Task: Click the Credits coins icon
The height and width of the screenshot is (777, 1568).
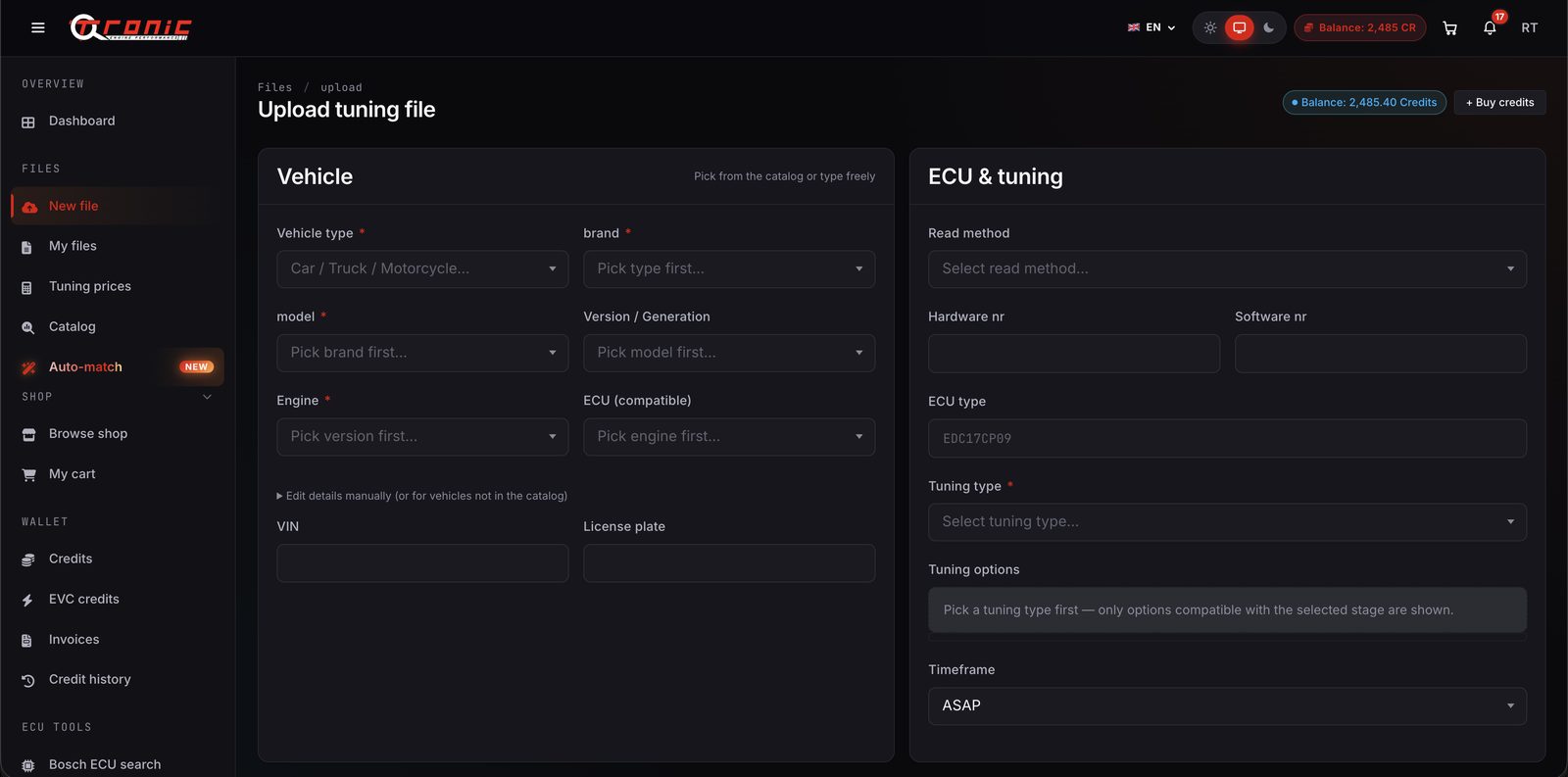Action: click(x=28, y=559)
